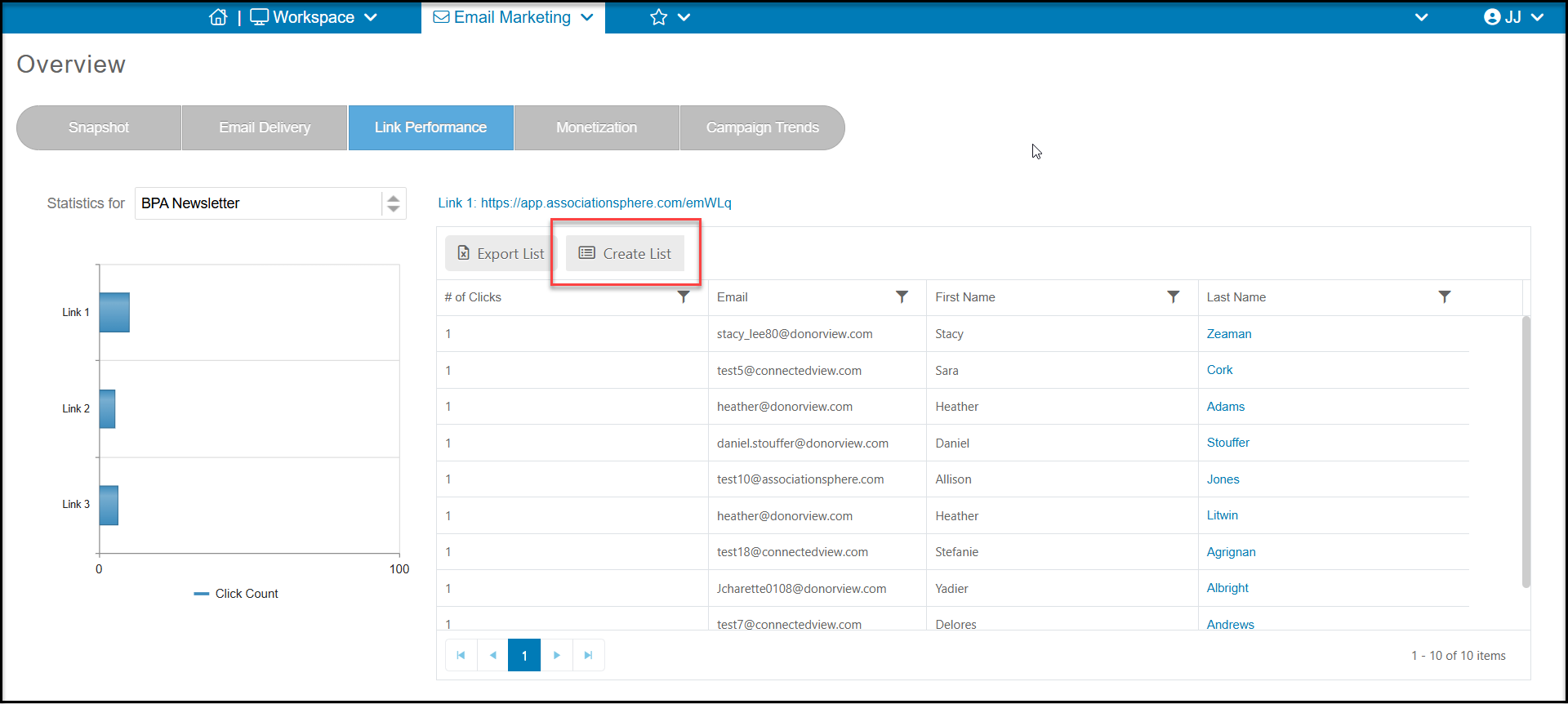Jump to the last results page
Screen dimensions: 1568x704
coord(588,655)
